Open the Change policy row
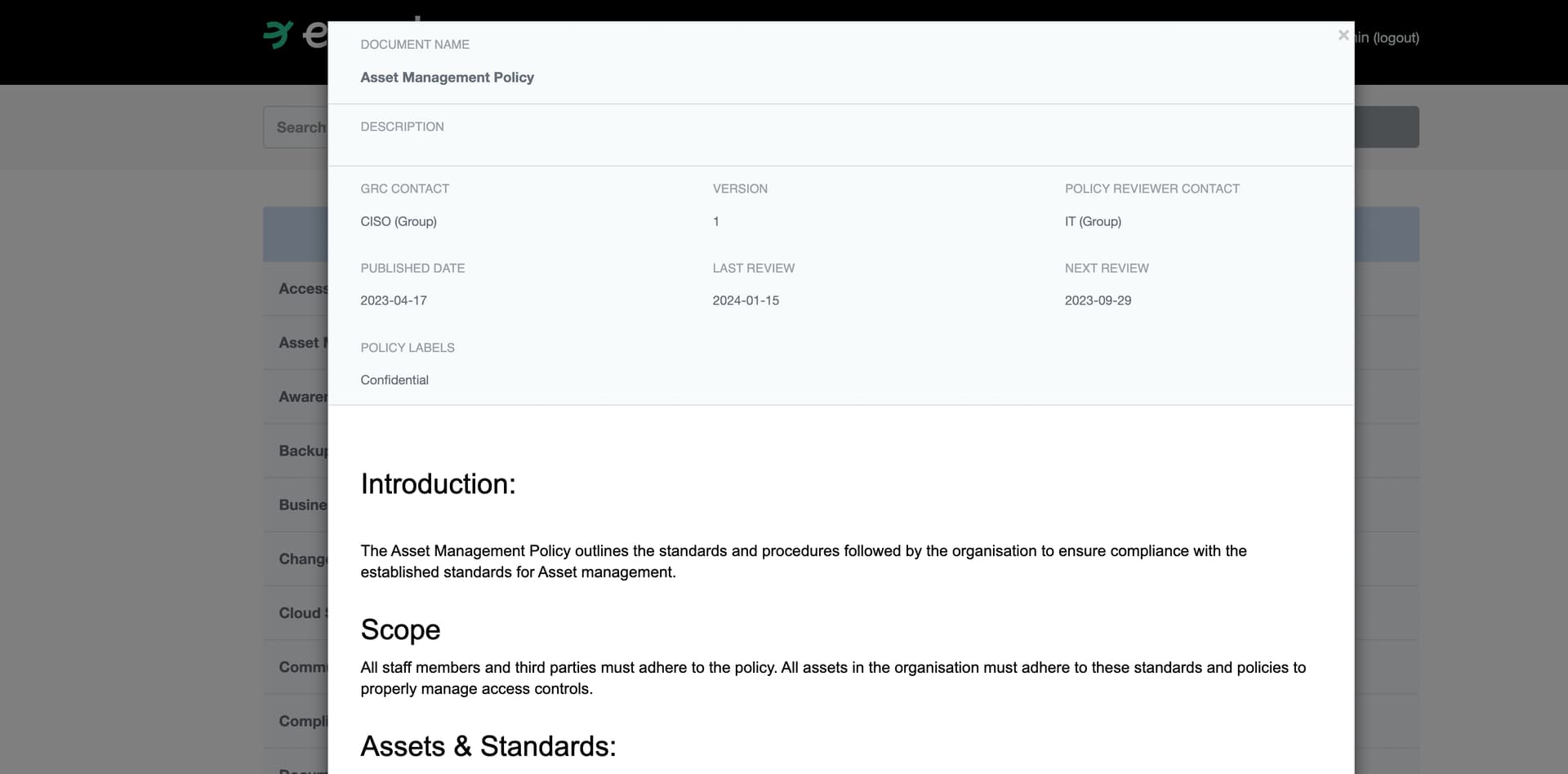Screen dimensions: 1568x774 tap(296, 559)
